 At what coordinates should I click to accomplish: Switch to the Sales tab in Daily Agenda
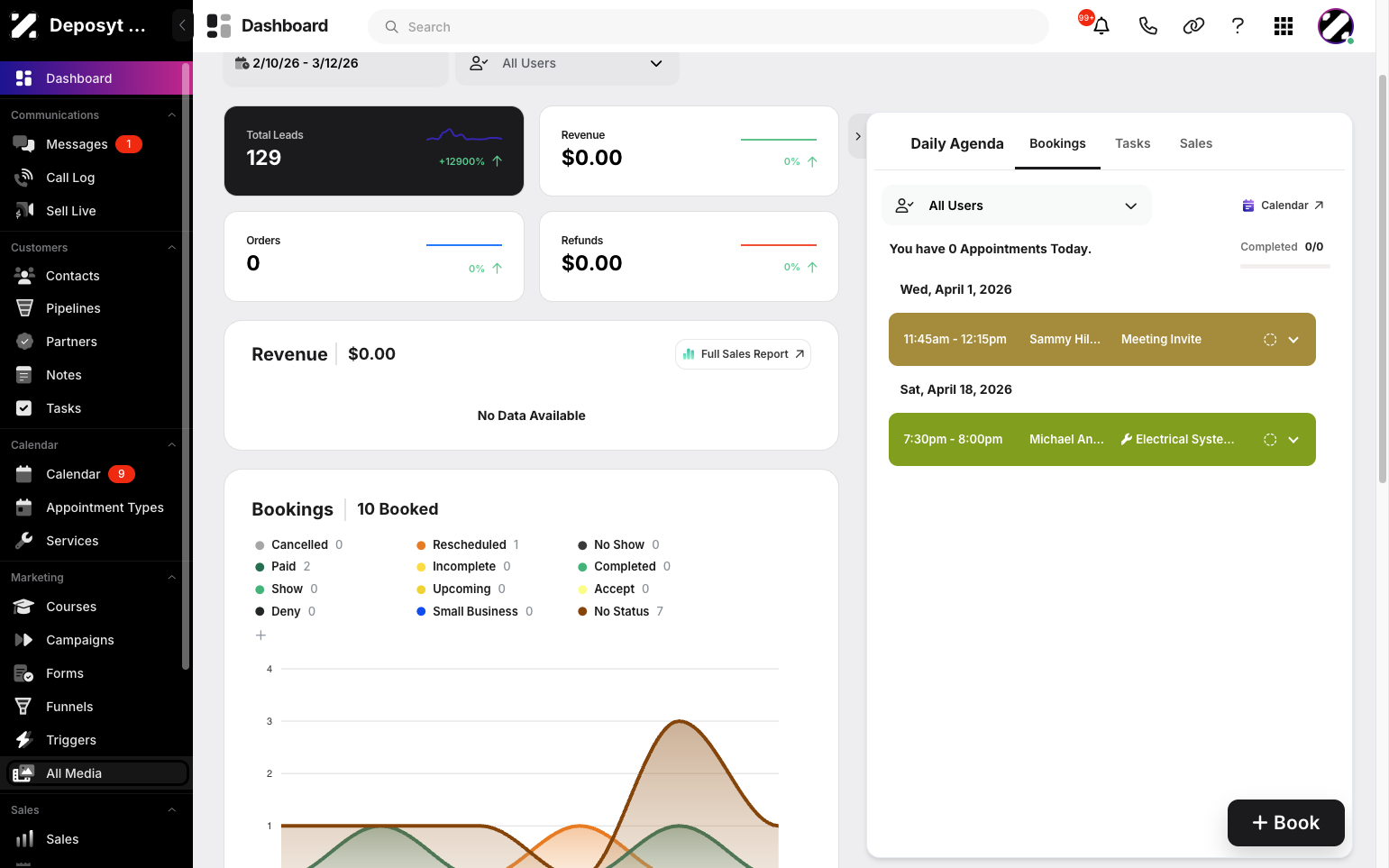pos(1195,143)
